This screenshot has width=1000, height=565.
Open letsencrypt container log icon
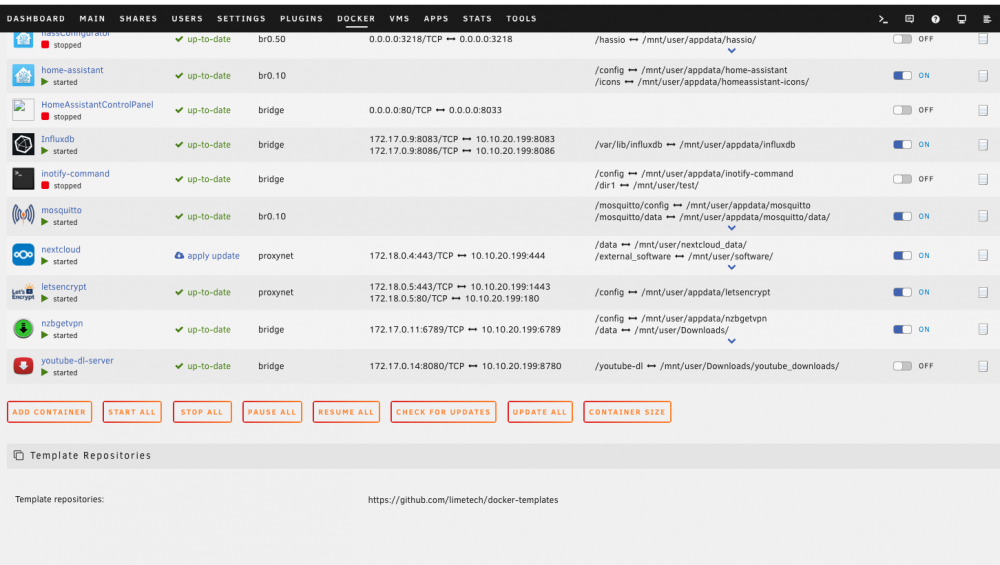pyautogui.click(x=983, y=293)
